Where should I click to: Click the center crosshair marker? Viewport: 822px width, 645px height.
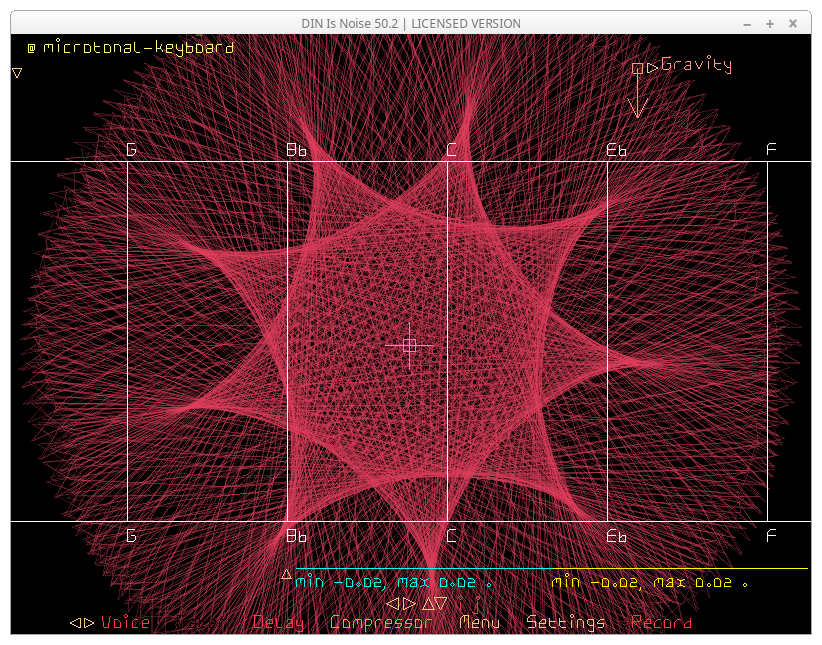[x=409, y=346]
